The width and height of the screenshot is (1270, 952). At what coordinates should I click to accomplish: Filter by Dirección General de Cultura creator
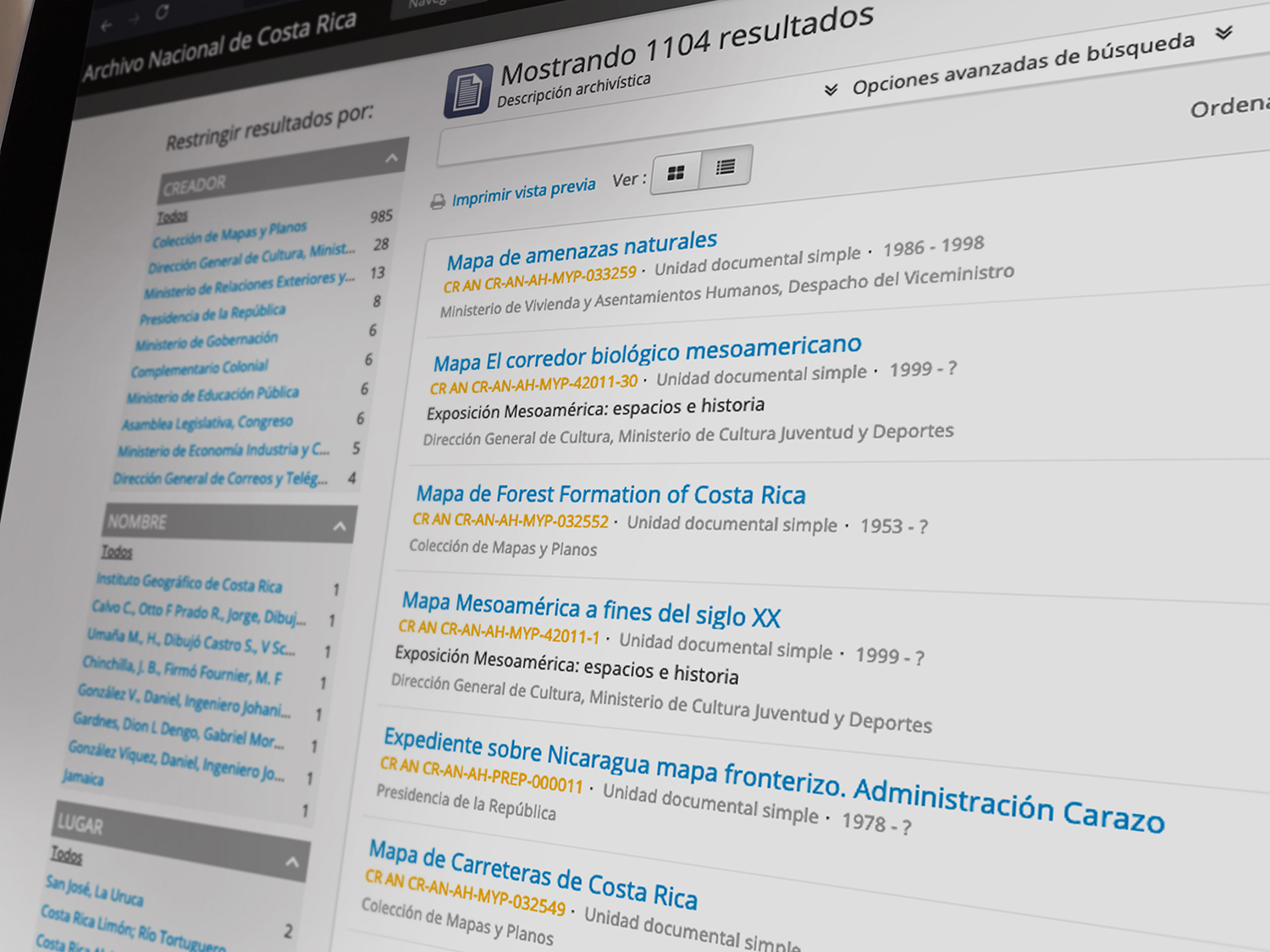[251, 257]
